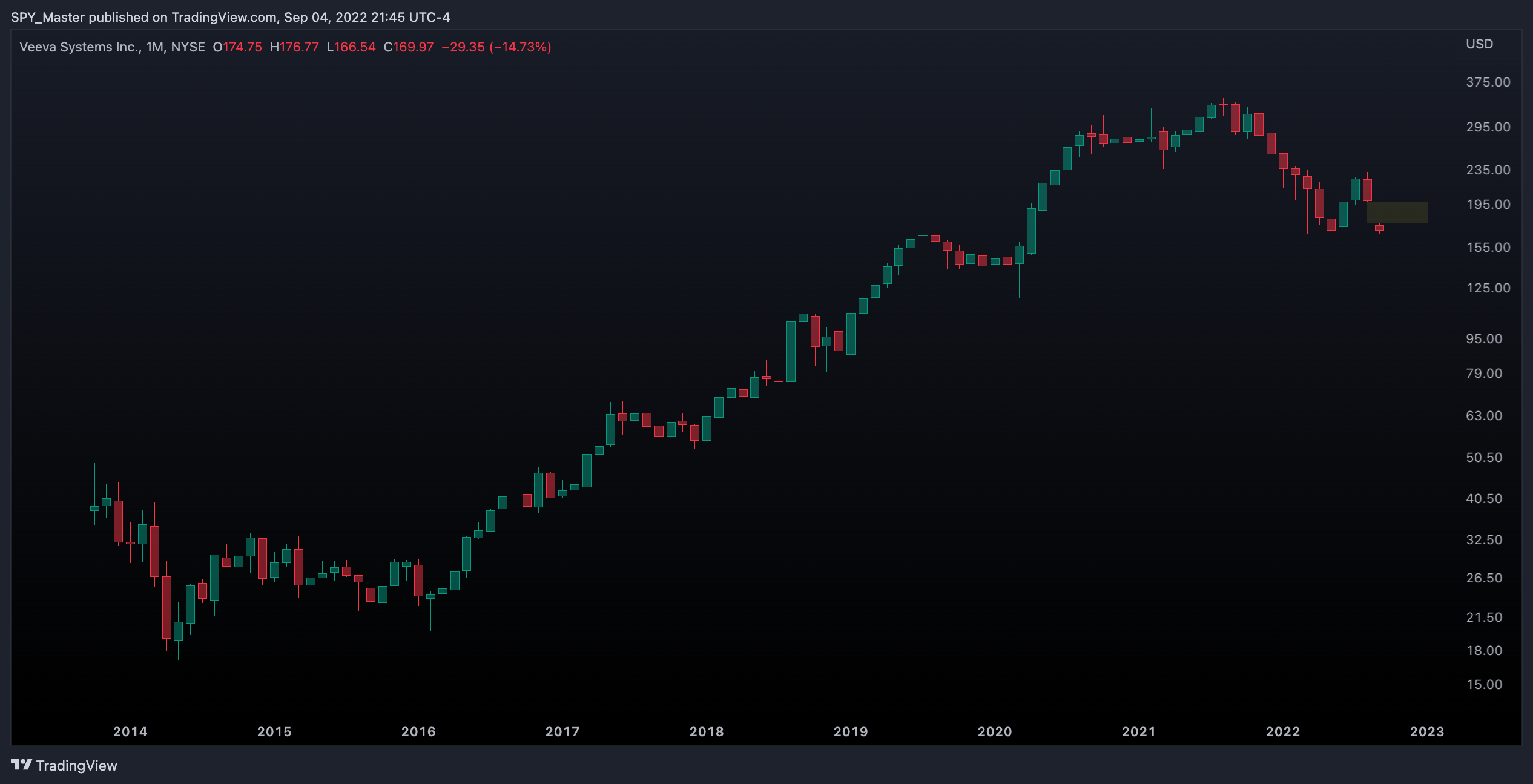Click the 26.50 price axis label
This screenshot has width=1533, height=784.
tap(1484, 578)
